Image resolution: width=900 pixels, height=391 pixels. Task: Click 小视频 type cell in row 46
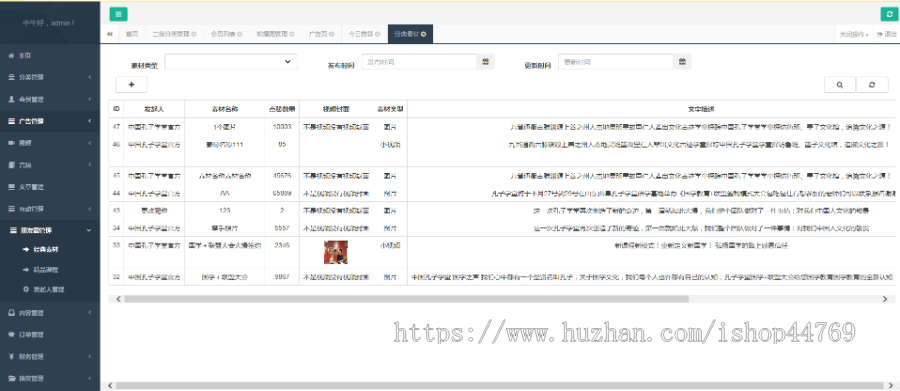[x=390, y=145]
